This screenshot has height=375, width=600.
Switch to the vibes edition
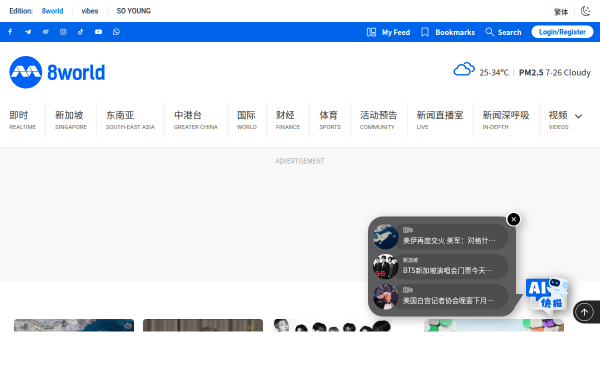[x=90, y=11]
